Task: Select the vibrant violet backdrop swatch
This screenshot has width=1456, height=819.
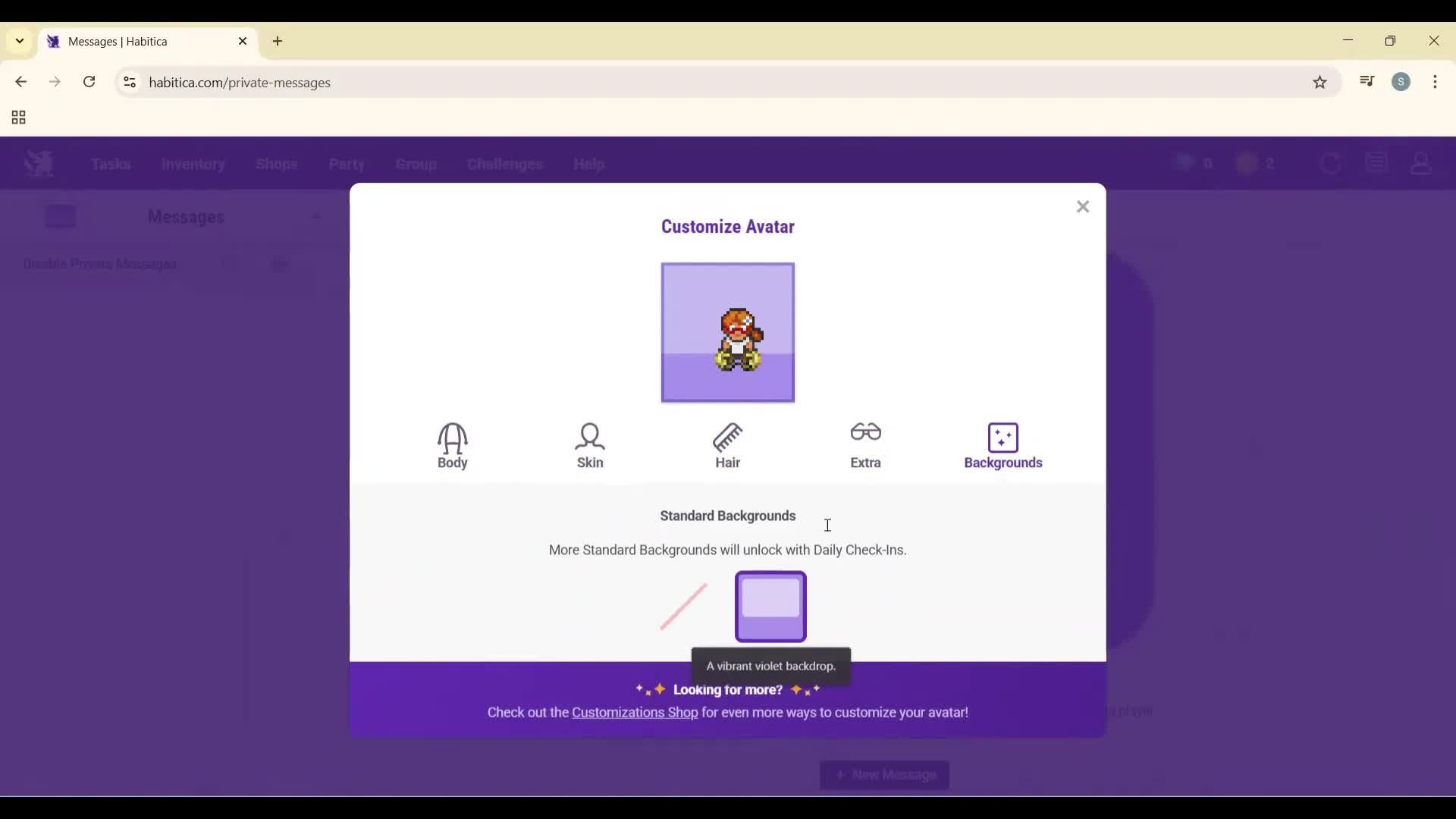Action: (770, 607)
